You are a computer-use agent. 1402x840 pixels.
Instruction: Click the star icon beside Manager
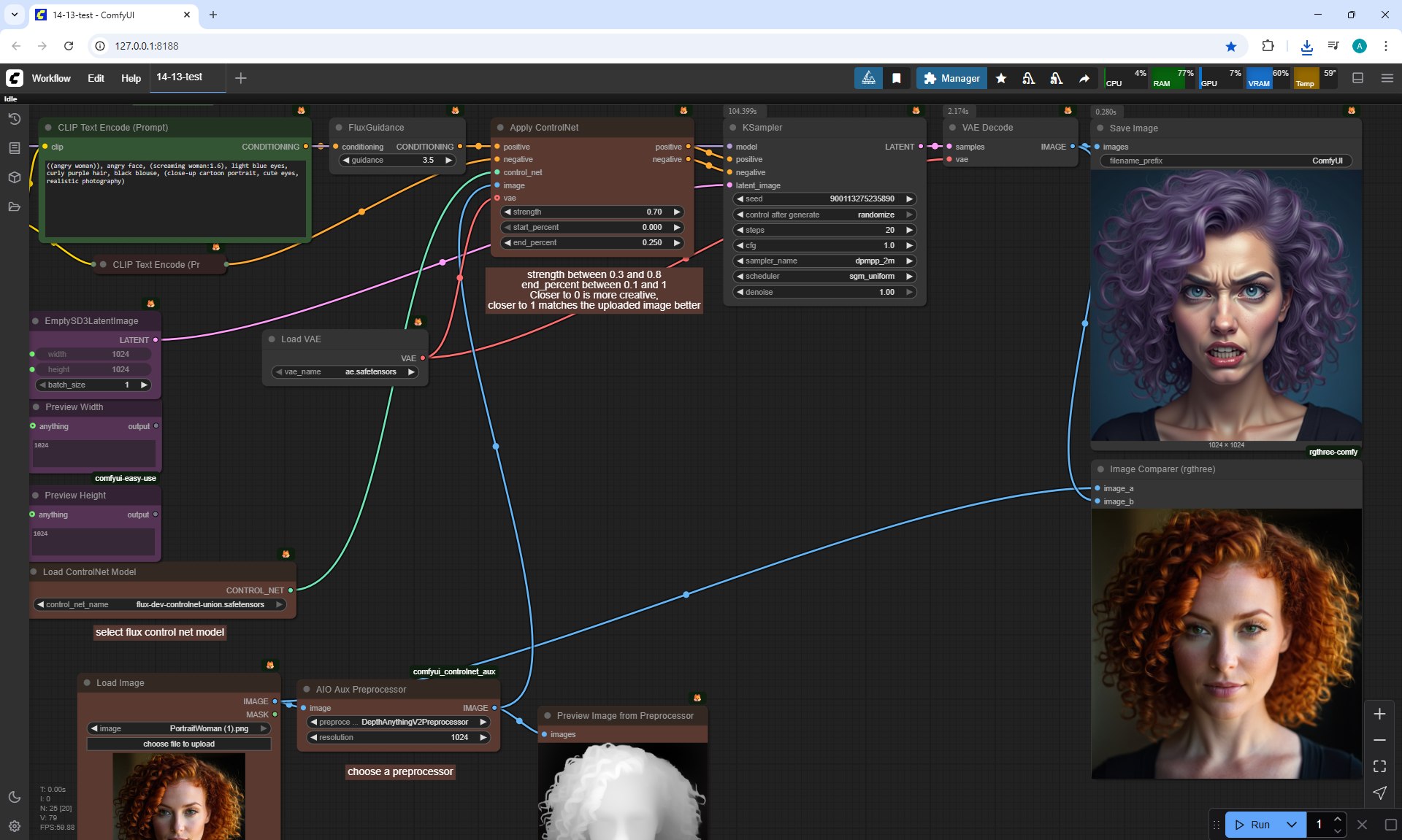coord(1001,78)
